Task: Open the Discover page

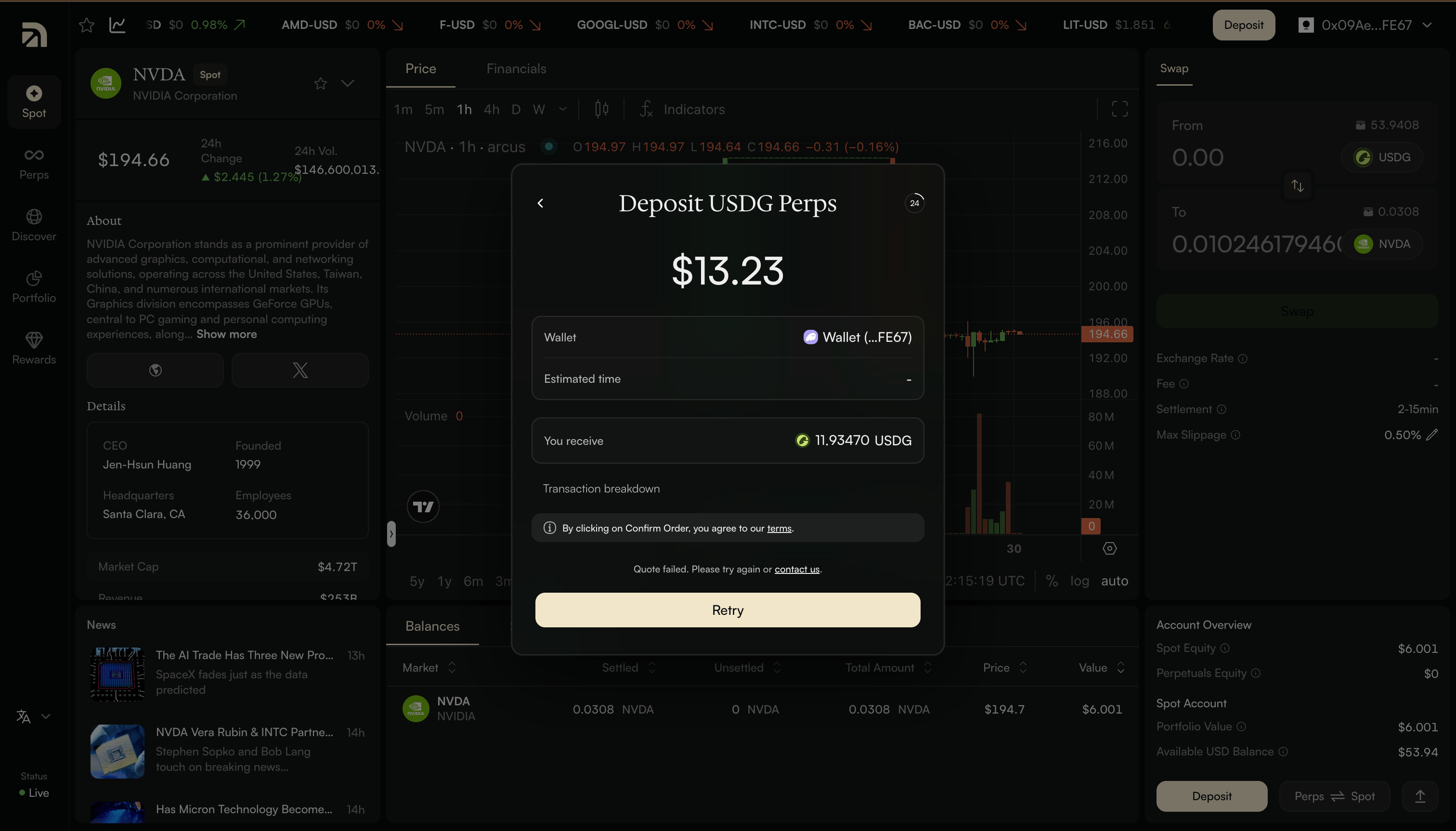Action: (34, 225)
